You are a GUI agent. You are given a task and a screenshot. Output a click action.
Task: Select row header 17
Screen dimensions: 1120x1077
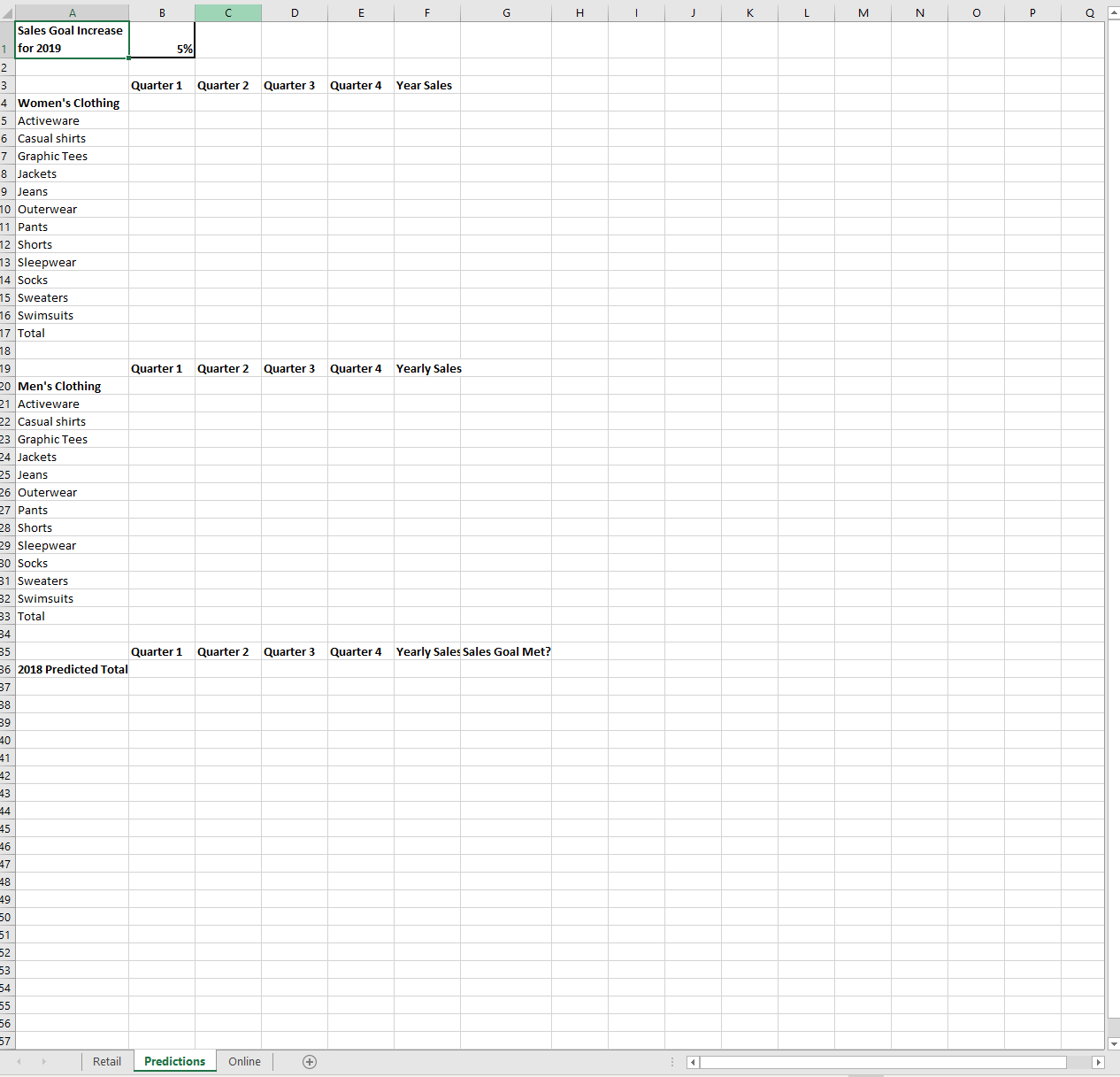click(6, 333)
